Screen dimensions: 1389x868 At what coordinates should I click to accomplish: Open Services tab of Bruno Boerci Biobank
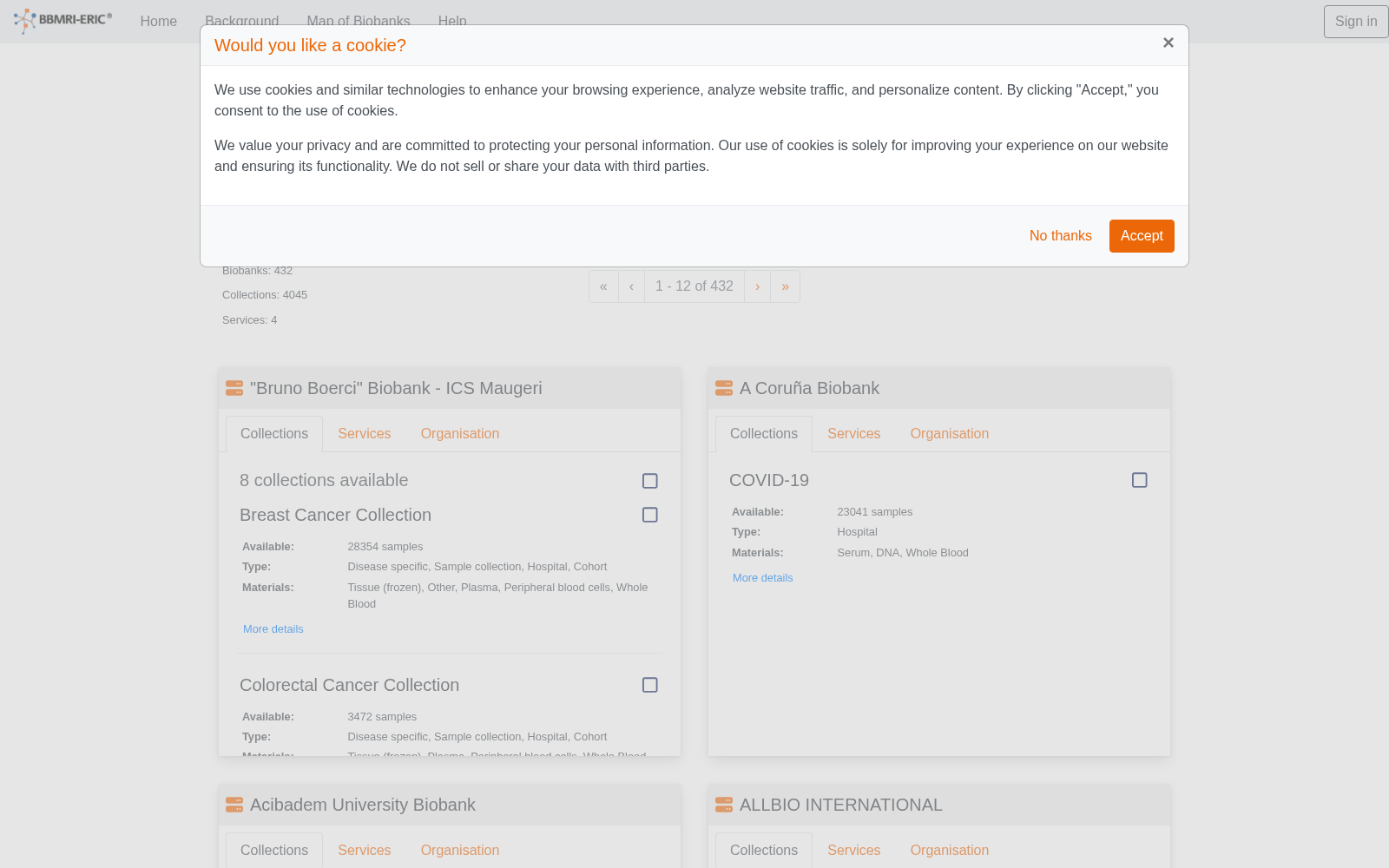tap(365, 434)
